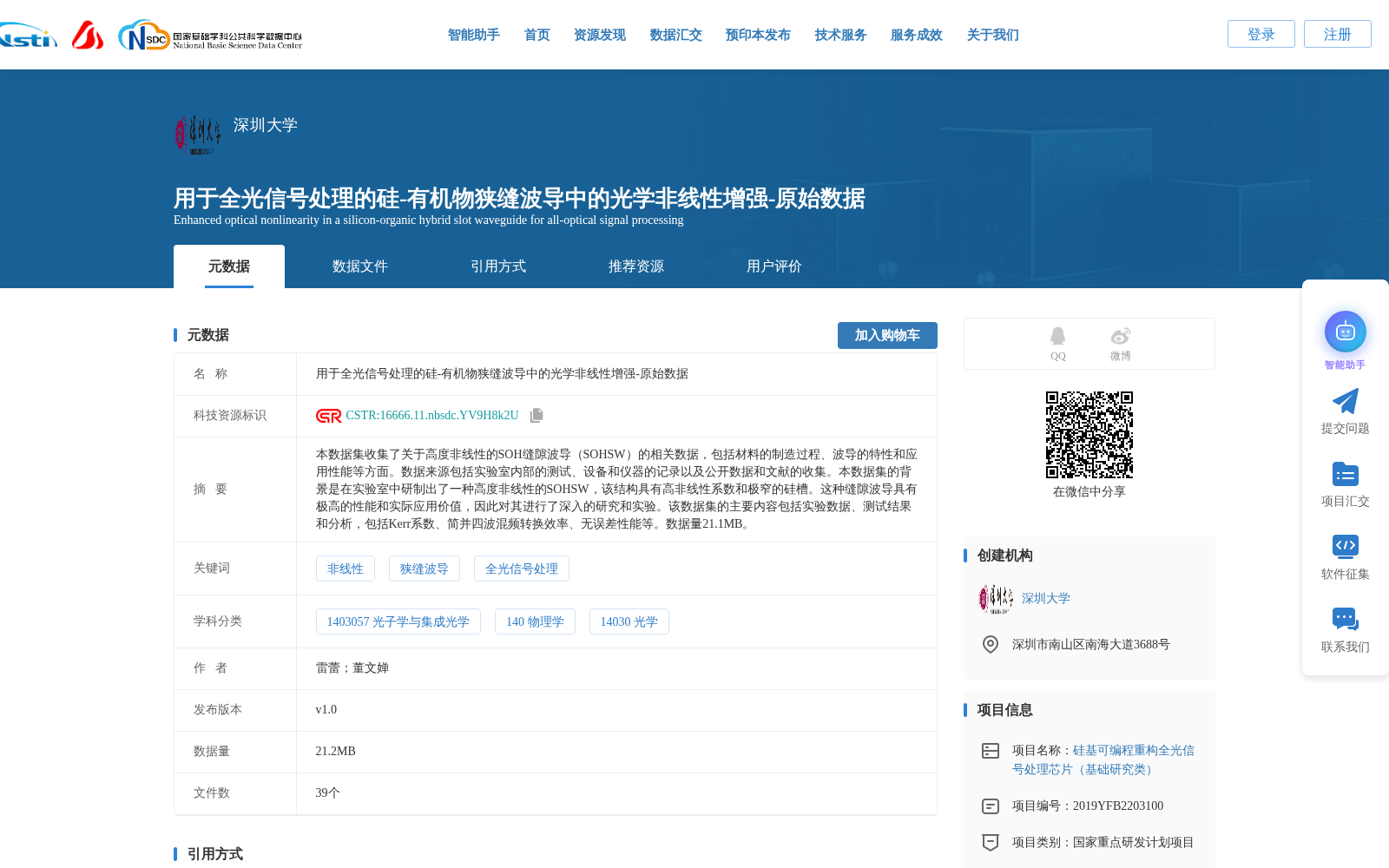Viewport: 1389px width, 868px height.
Task: Click the 项目编号：2019YFB2203100 text
Action: (1088, 806)
